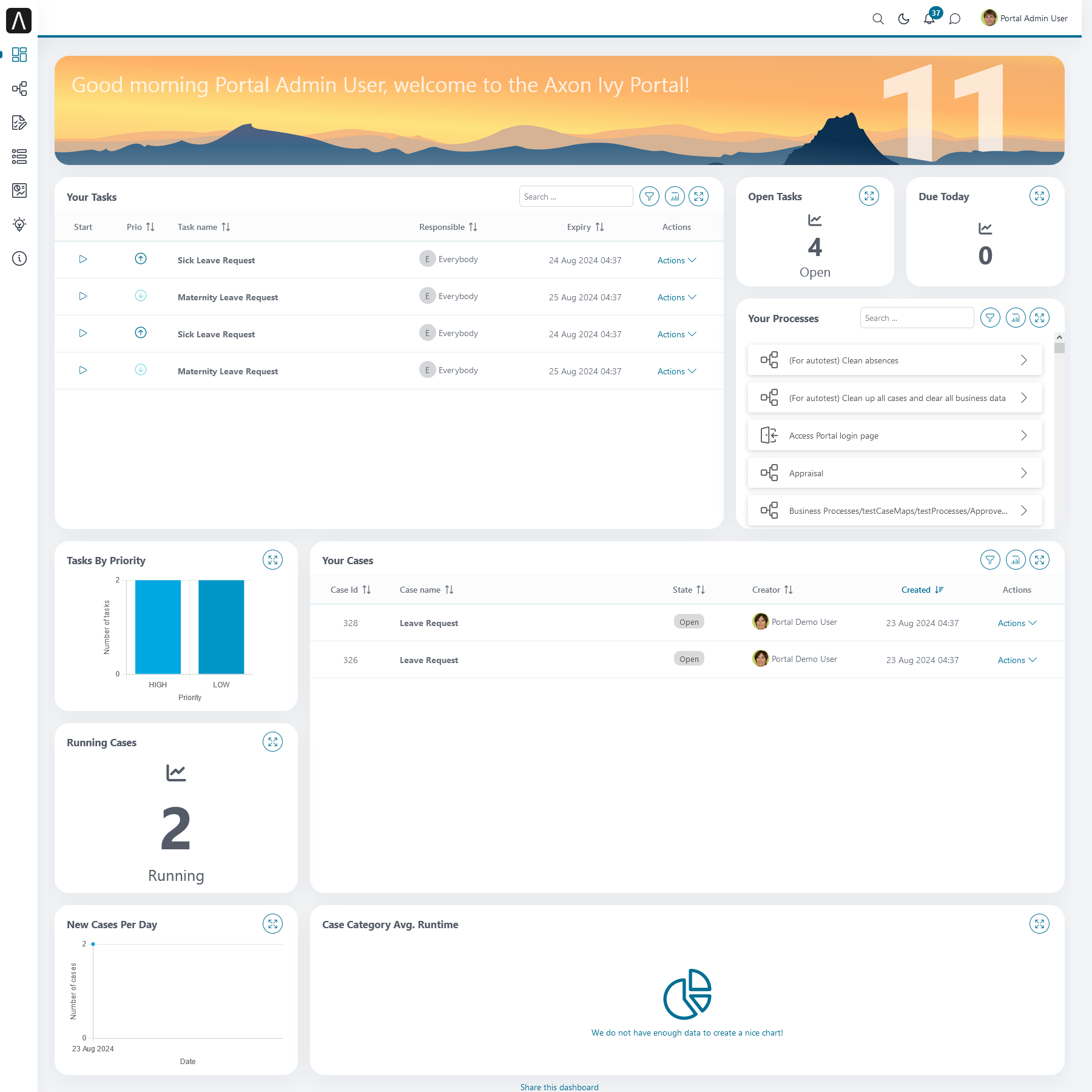Open Leave Request case 326
1092x1092 pixels.
(x=429, y=660)
